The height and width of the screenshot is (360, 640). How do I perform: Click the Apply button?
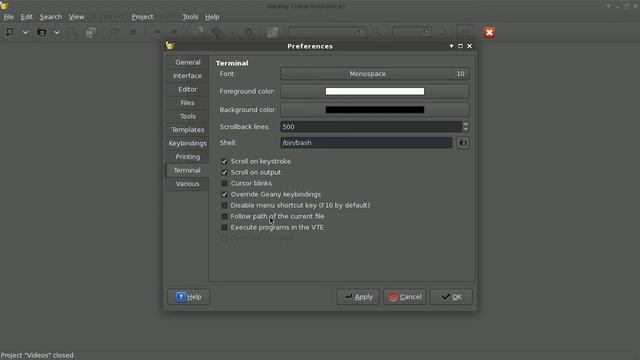pos(358,297)
